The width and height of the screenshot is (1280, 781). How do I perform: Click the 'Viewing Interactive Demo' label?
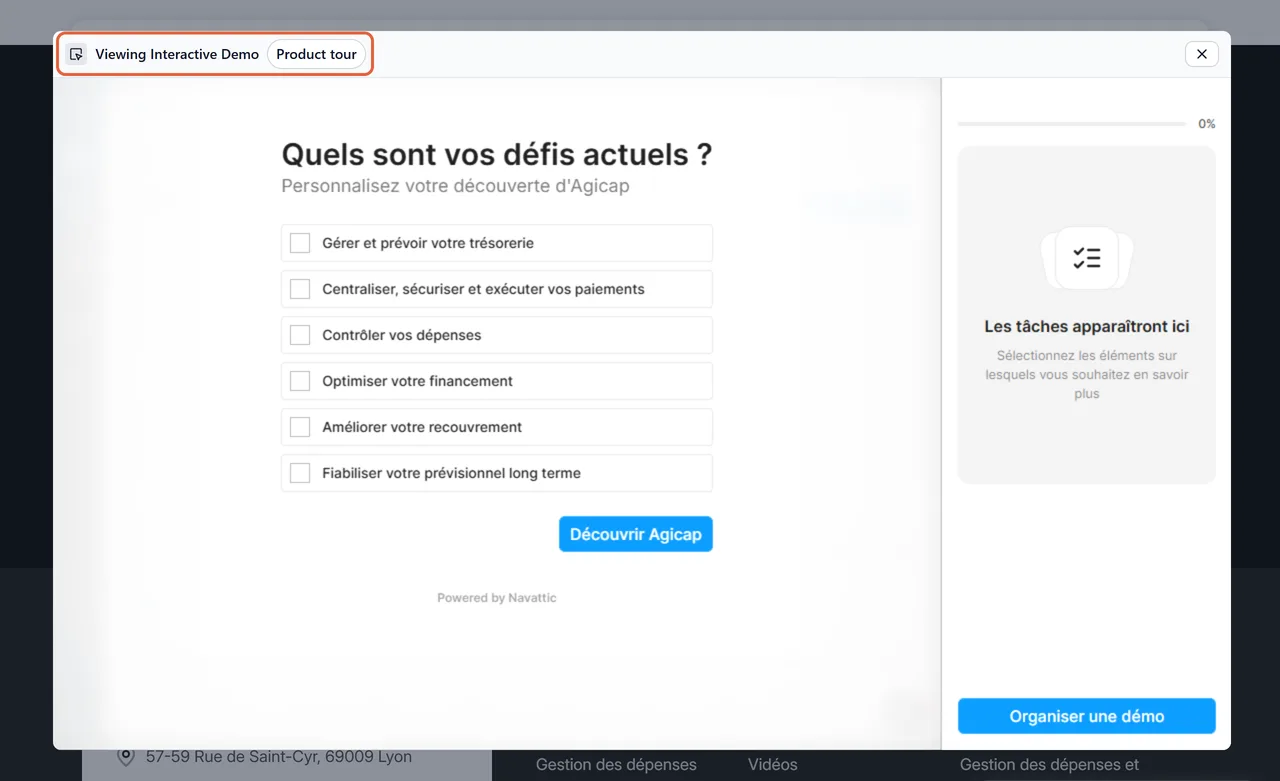(177, 54)
